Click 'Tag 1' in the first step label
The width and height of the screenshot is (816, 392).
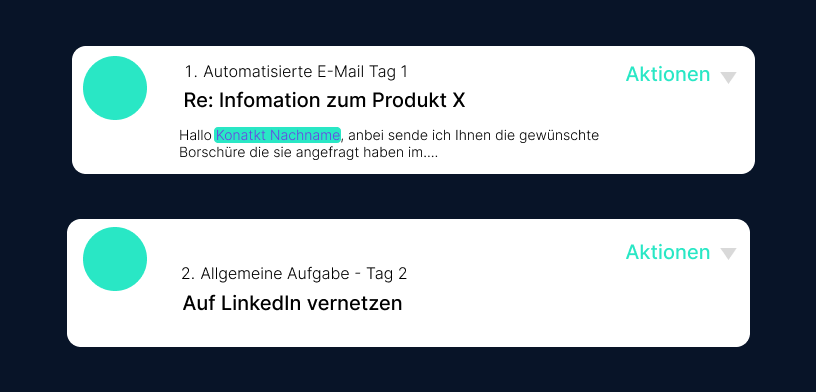pyautogui.click(x=389, y=72)
